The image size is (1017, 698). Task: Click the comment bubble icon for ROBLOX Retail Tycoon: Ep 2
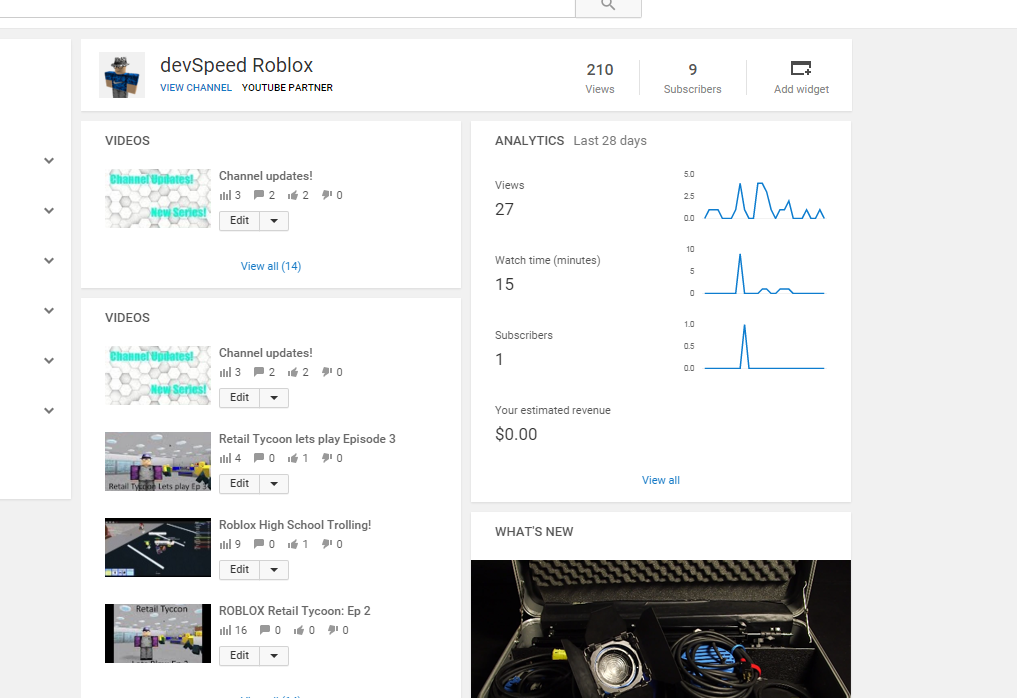click(x=265, y=630)
